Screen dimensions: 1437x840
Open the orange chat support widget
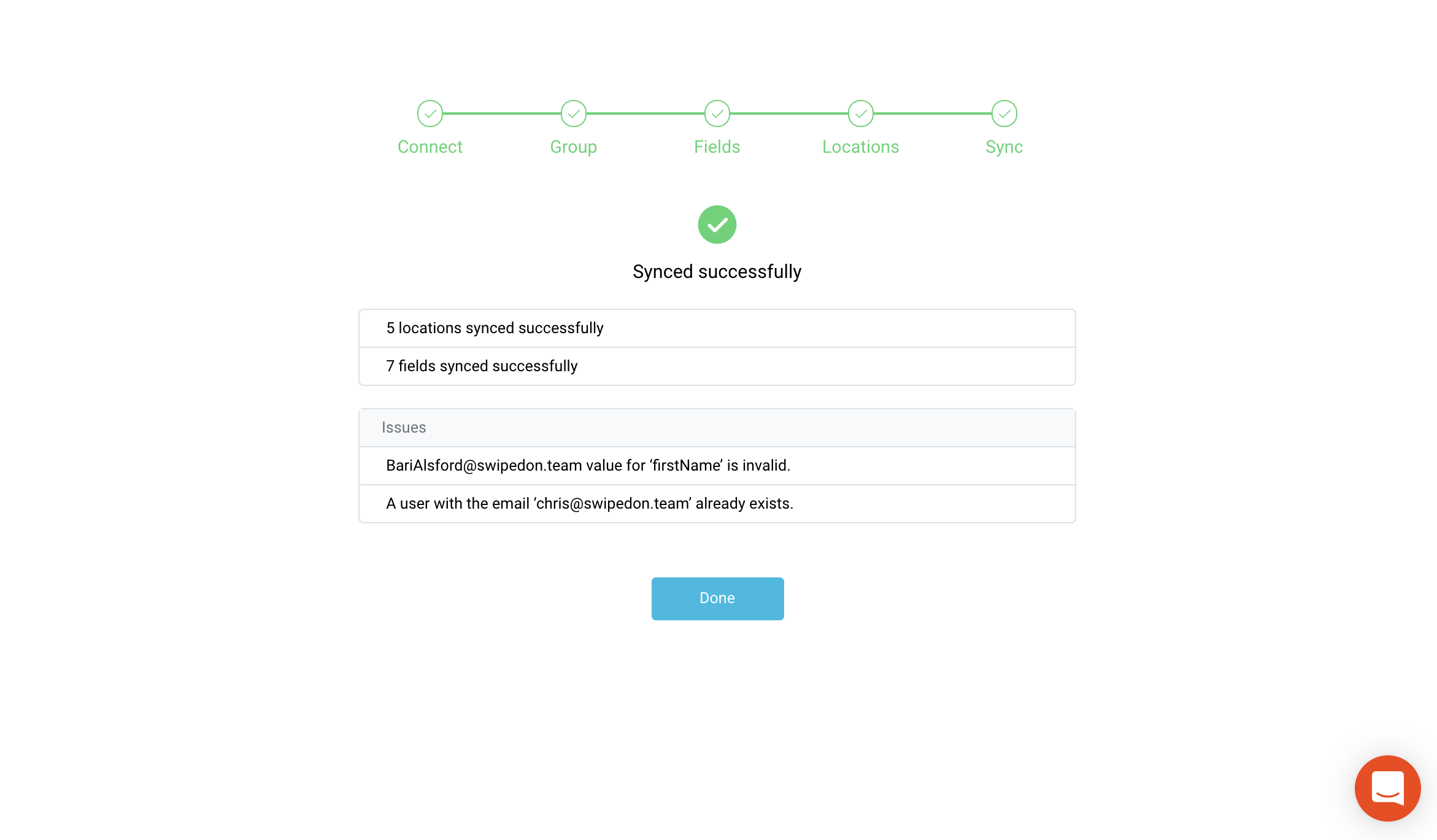pyautogui.click(x=1388, y=788)
